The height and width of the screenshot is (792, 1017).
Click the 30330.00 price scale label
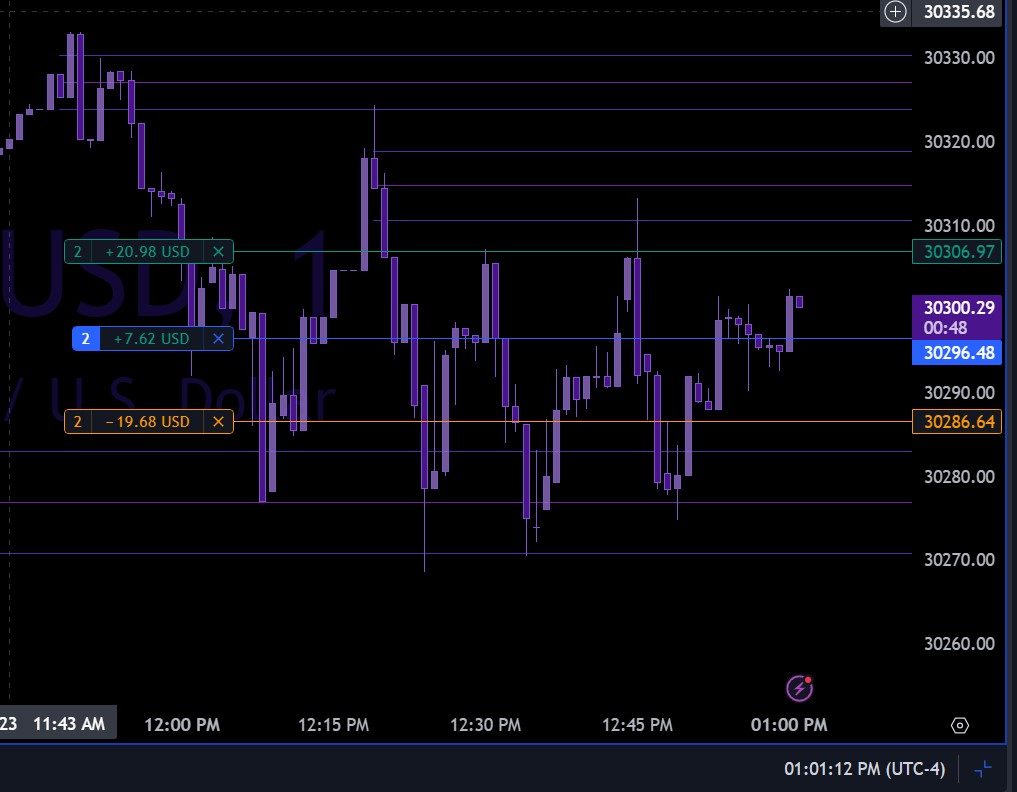[x=959, y=58]
